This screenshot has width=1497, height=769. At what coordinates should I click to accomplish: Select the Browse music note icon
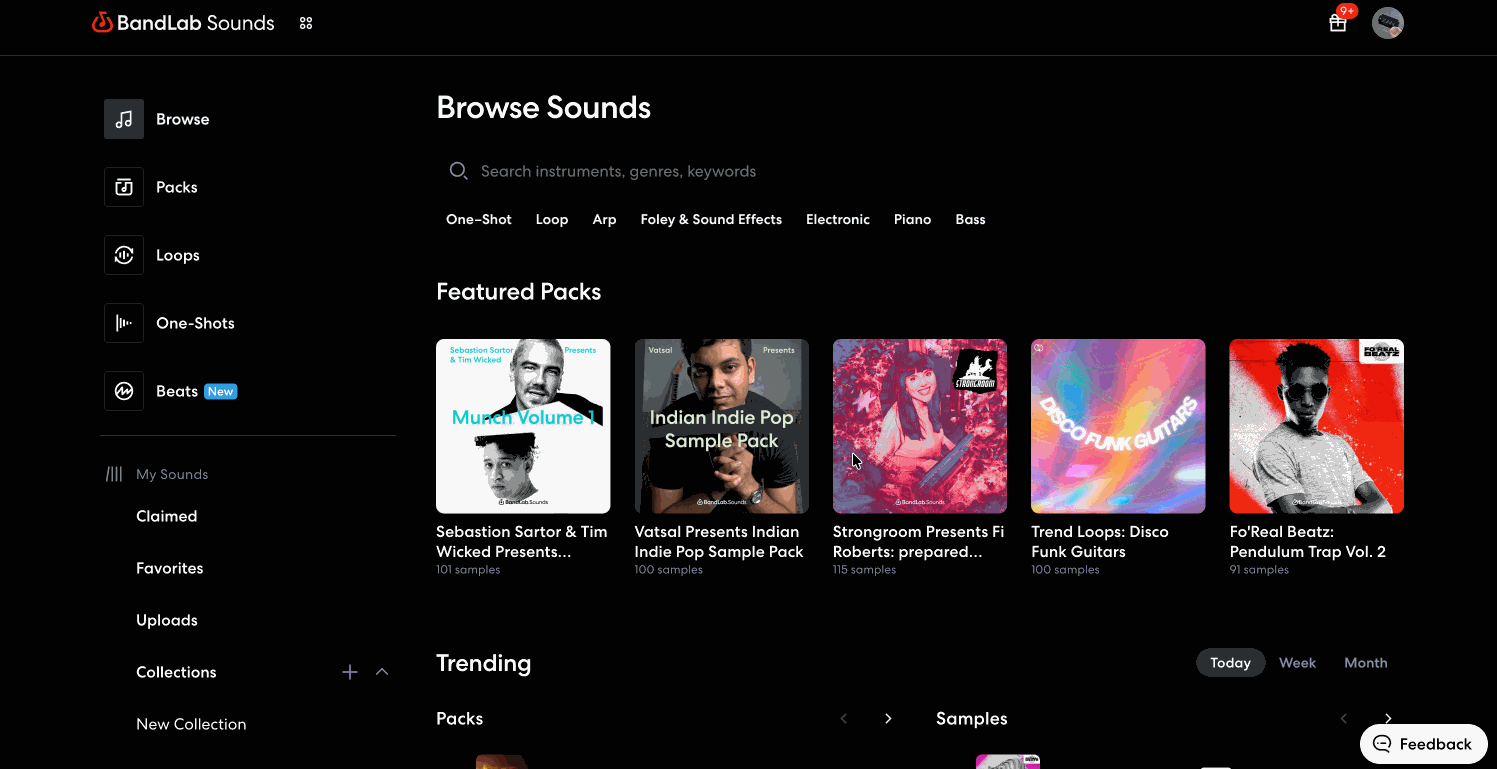click(x=124, y=119)
